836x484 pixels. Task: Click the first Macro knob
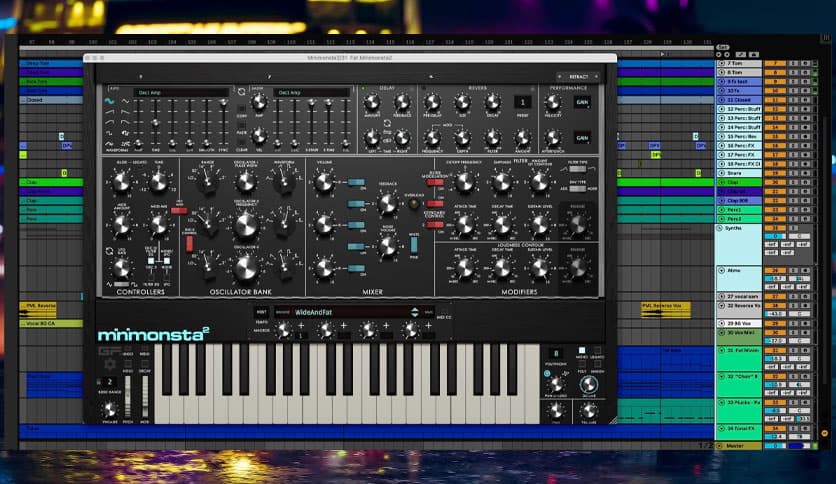point(283,331)
